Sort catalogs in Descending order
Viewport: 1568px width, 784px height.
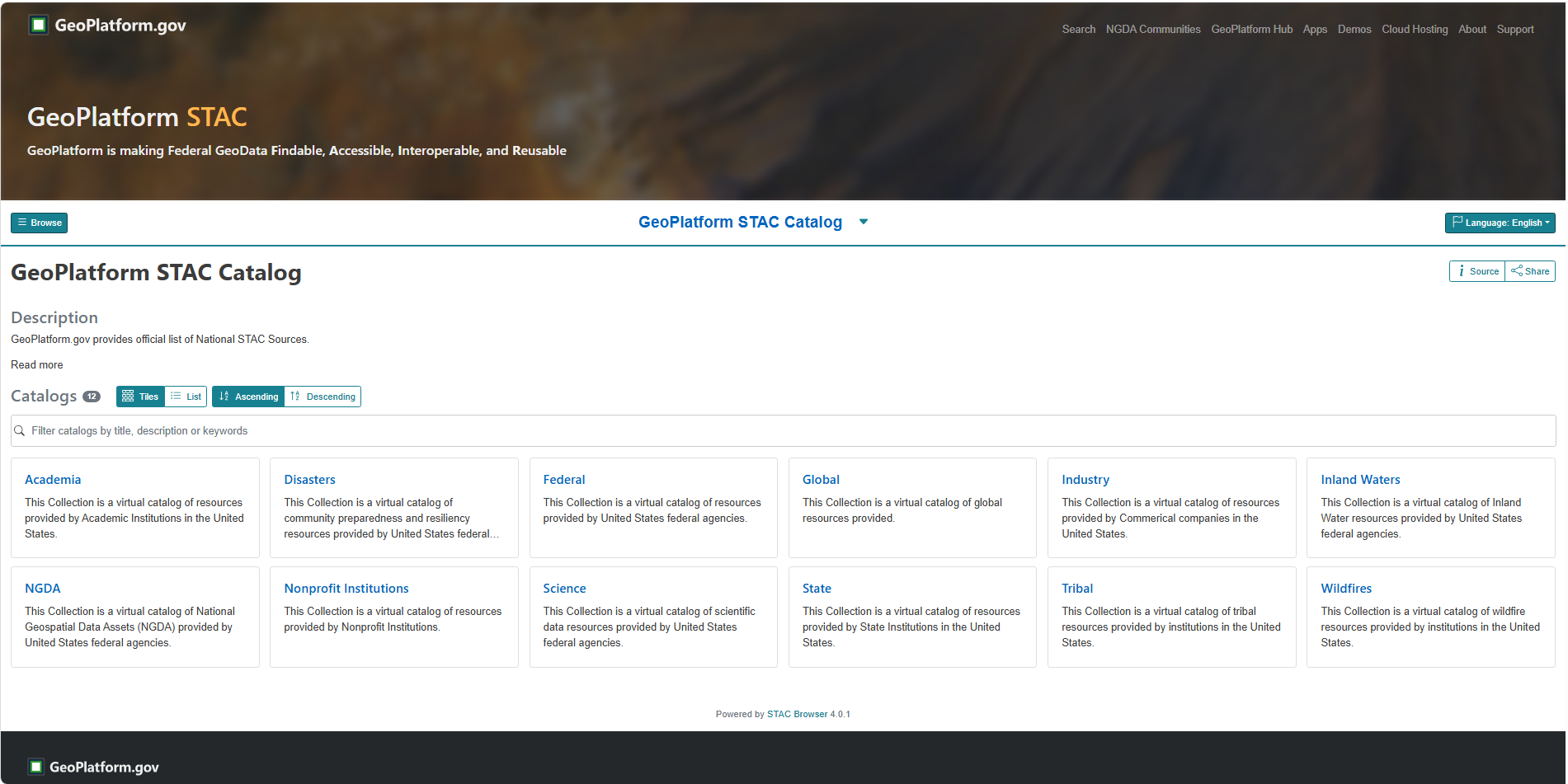point(323,397)
